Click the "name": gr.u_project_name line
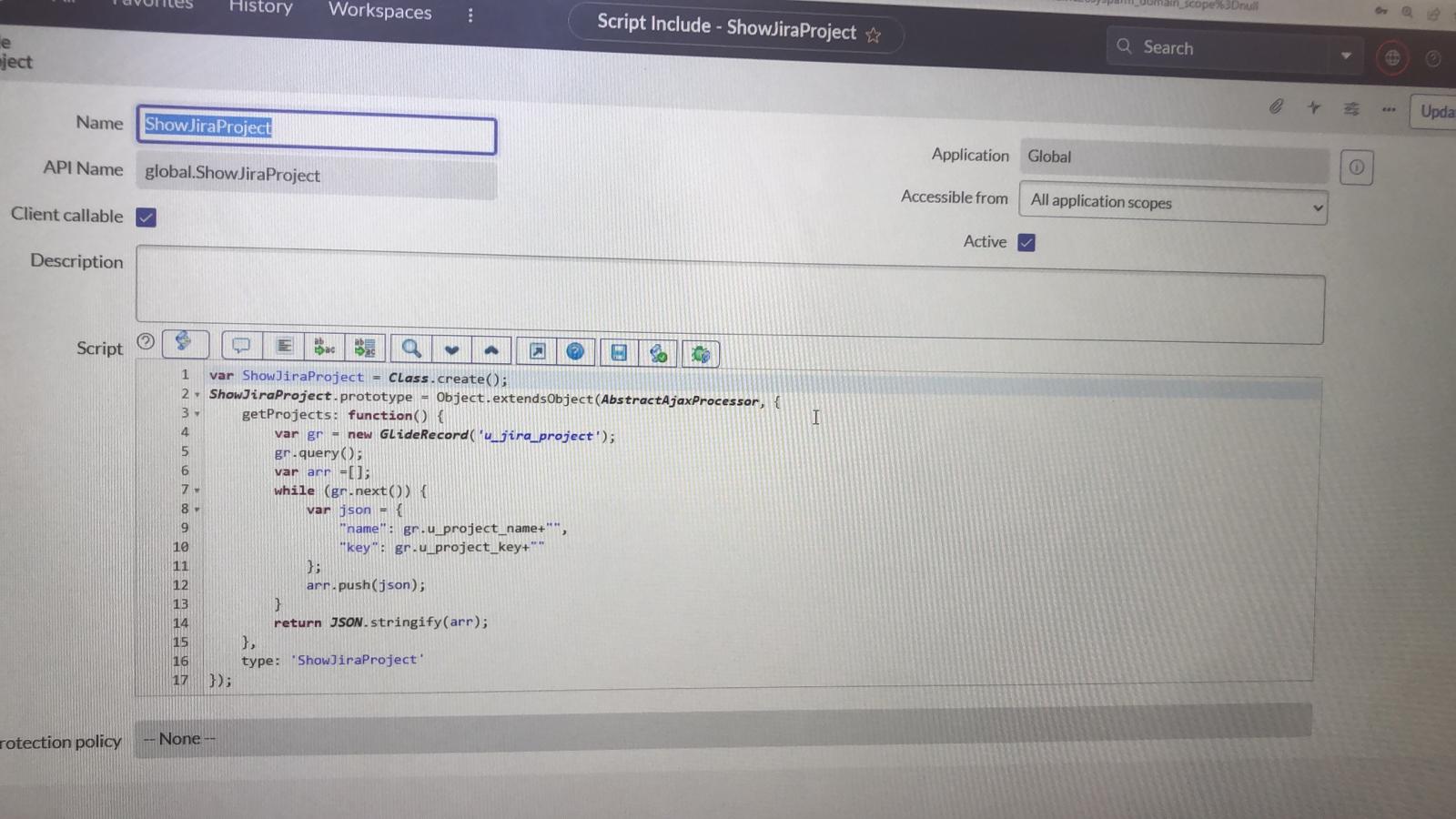The height and width of the screenshot is (819, 1456). (453, 528)
